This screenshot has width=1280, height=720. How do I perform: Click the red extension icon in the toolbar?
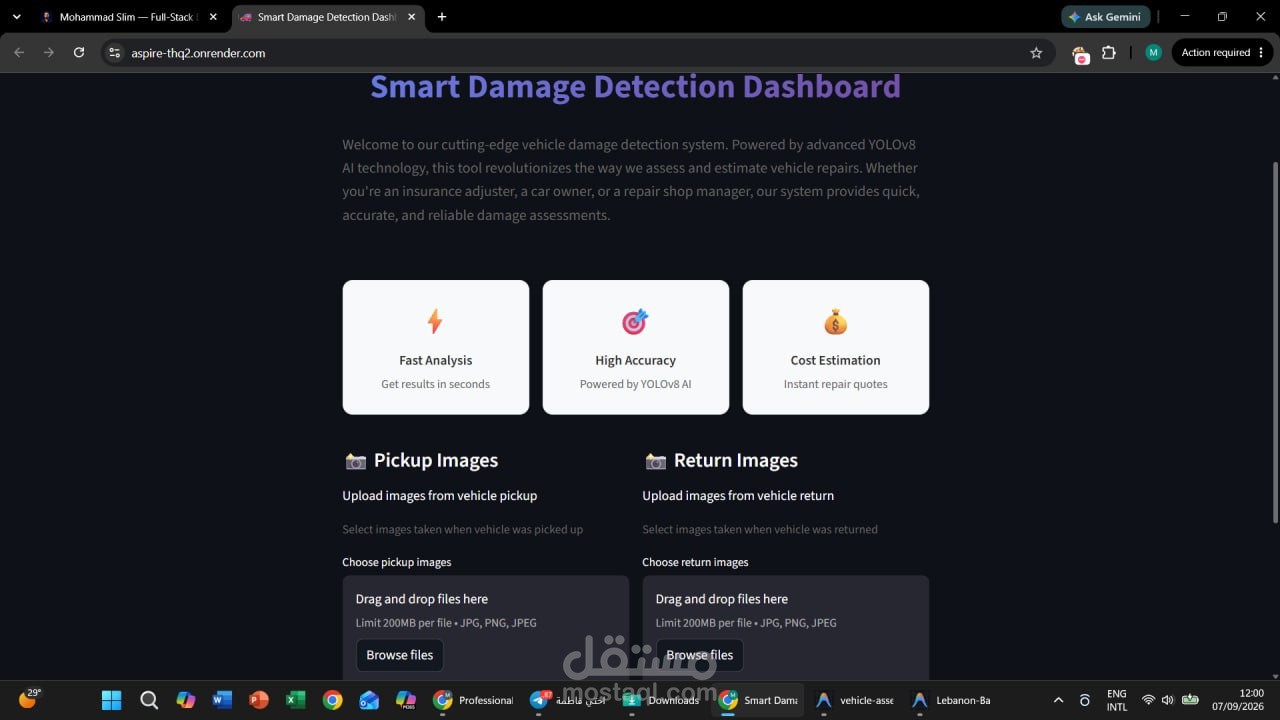click(x=1080, y=55)
